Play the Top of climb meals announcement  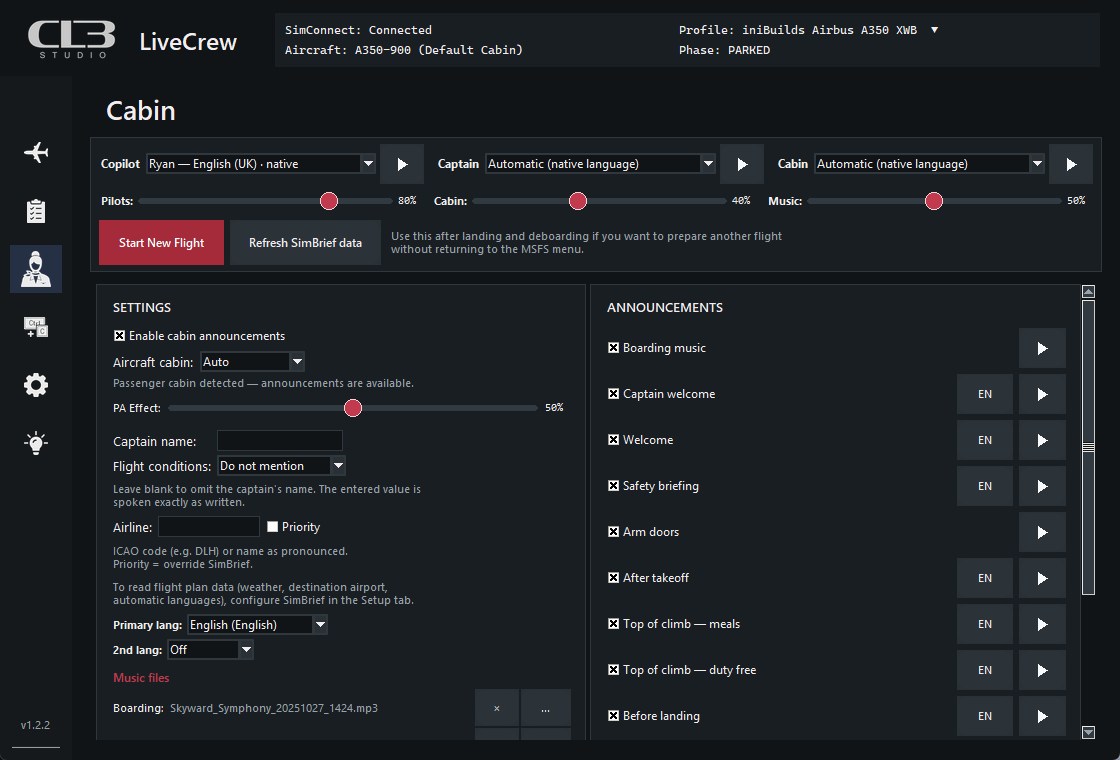click(x=1042, y=624)
